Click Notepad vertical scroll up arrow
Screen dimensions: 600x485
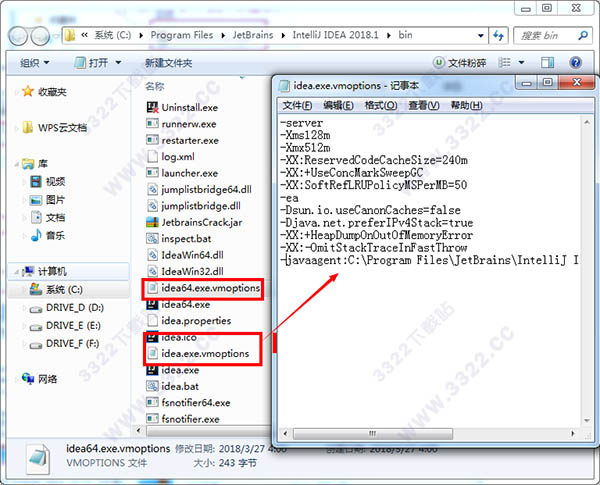click(587, 122)
